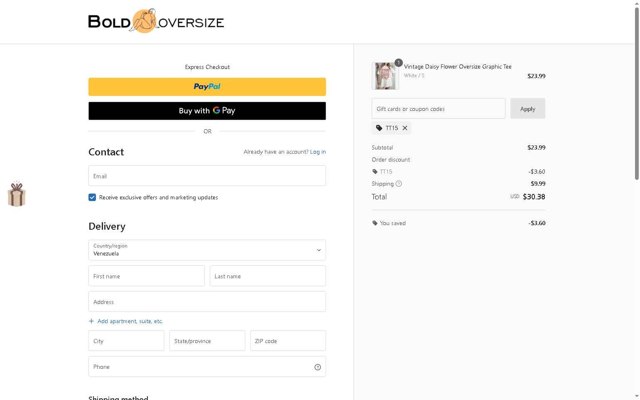The width and height of the screenshot is (640, 400).
Task: Click the Order discount label
Action: click(391, 160)
